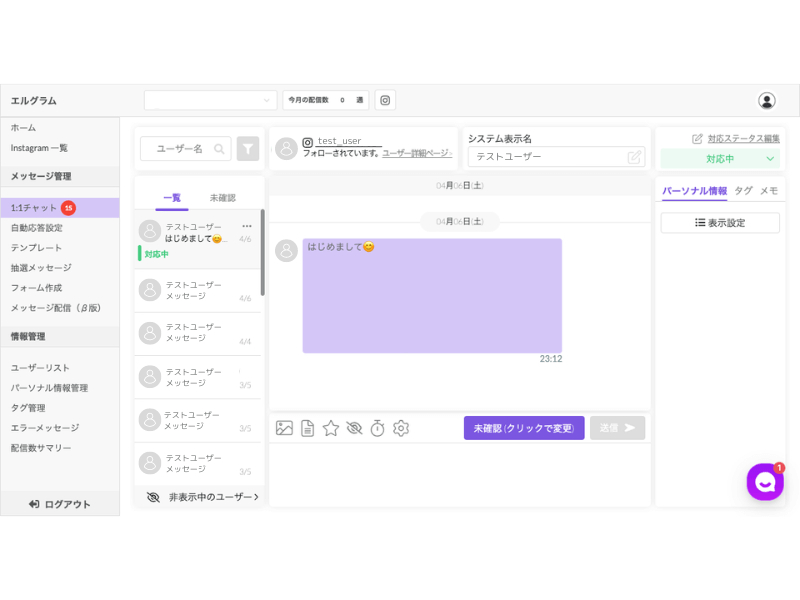Expand the account selector dropdown
Image resolution: width=800 pixels, height=600 pixels.
210,100
